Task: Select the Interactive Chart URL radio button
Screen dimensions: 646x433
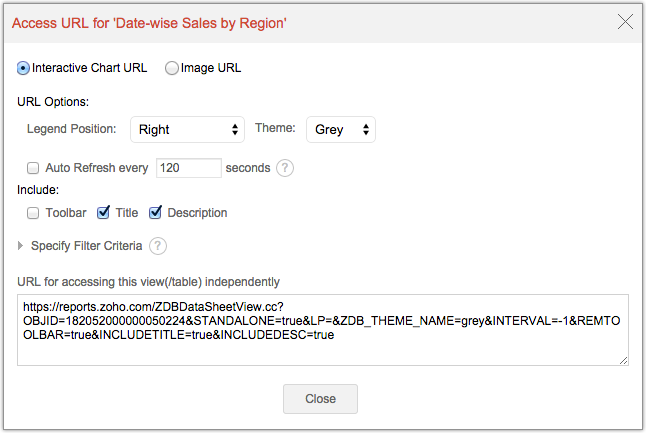Action: coord(24,68)
